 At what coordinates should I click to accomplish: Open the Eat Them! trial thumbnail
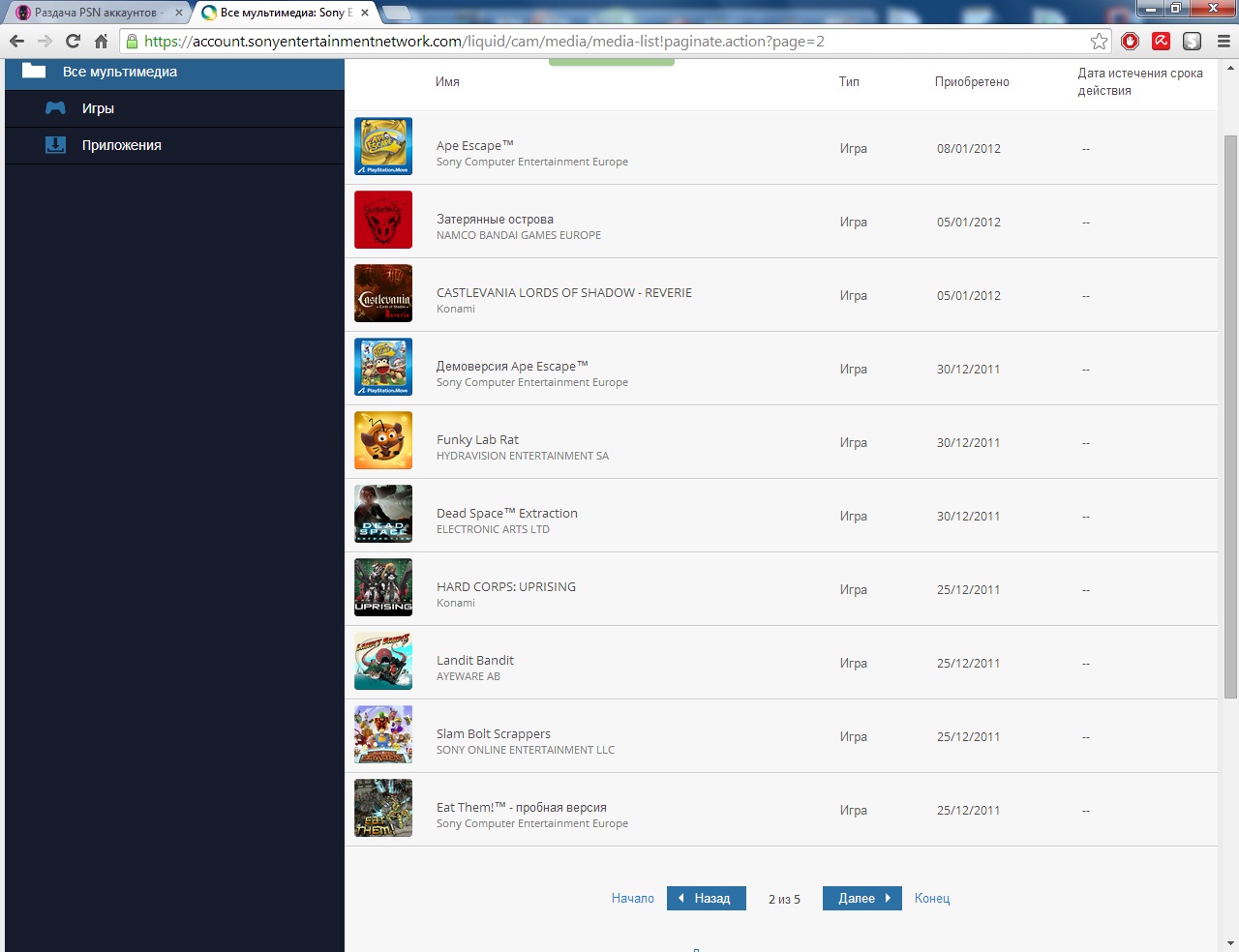tap(383, 808)
